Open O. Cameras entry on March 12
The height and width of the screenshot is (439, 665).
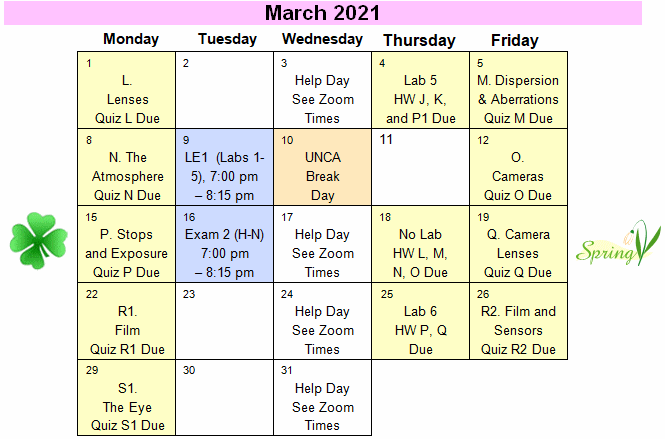click(518, 168)
